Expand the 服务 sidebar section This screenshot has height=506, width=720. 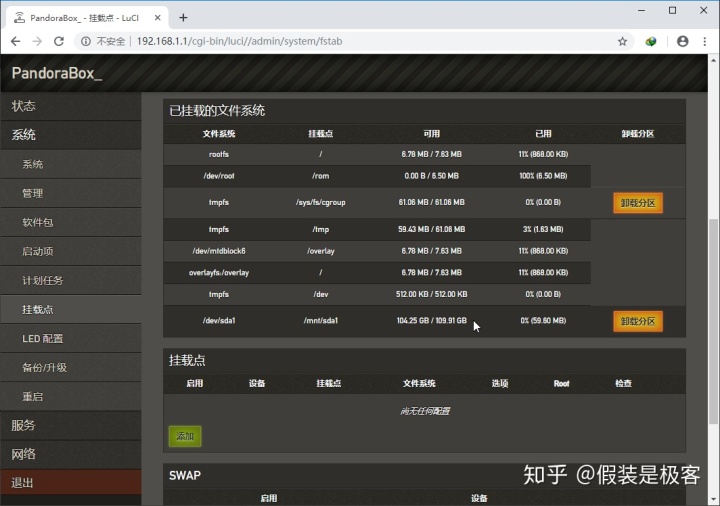[x=71, y=425]
